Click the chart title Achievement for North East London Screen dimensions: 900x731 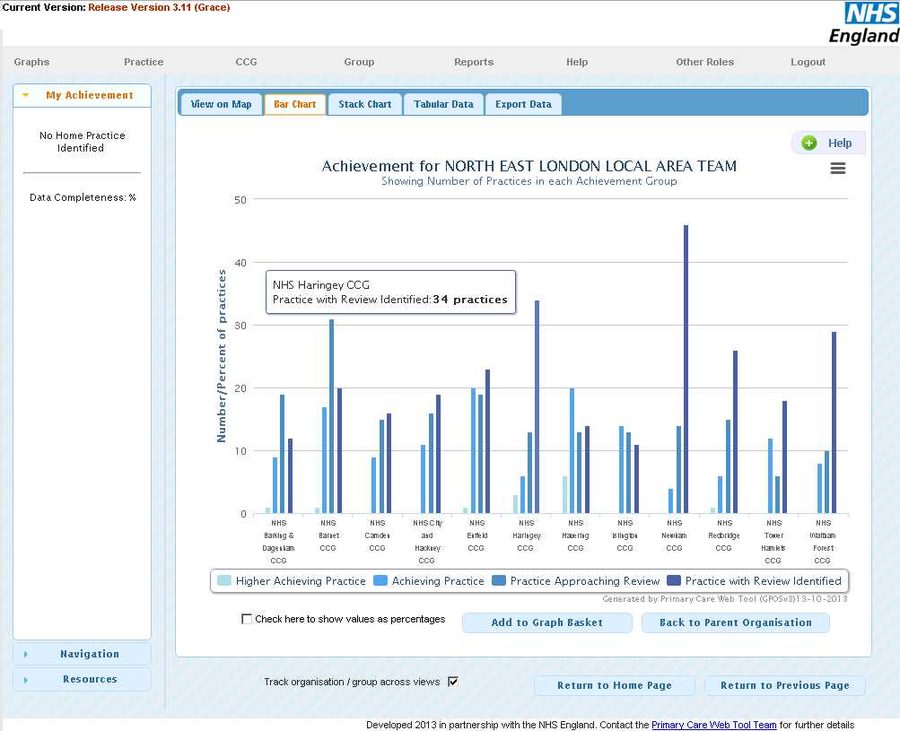(529, 166)
